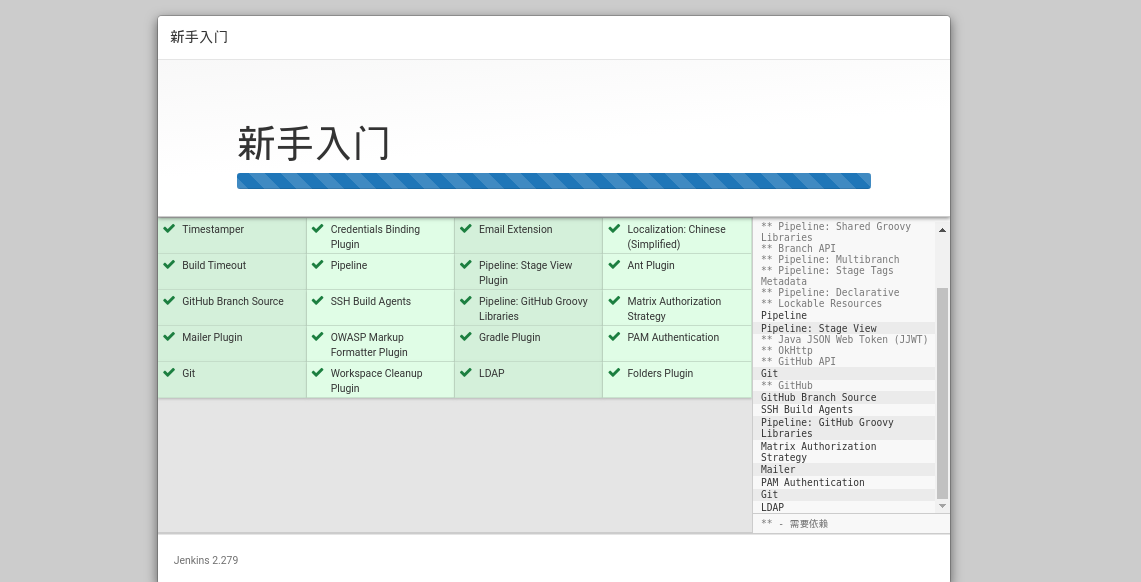
Task: Click the install log scrollbar thumb
Action: 942,393
